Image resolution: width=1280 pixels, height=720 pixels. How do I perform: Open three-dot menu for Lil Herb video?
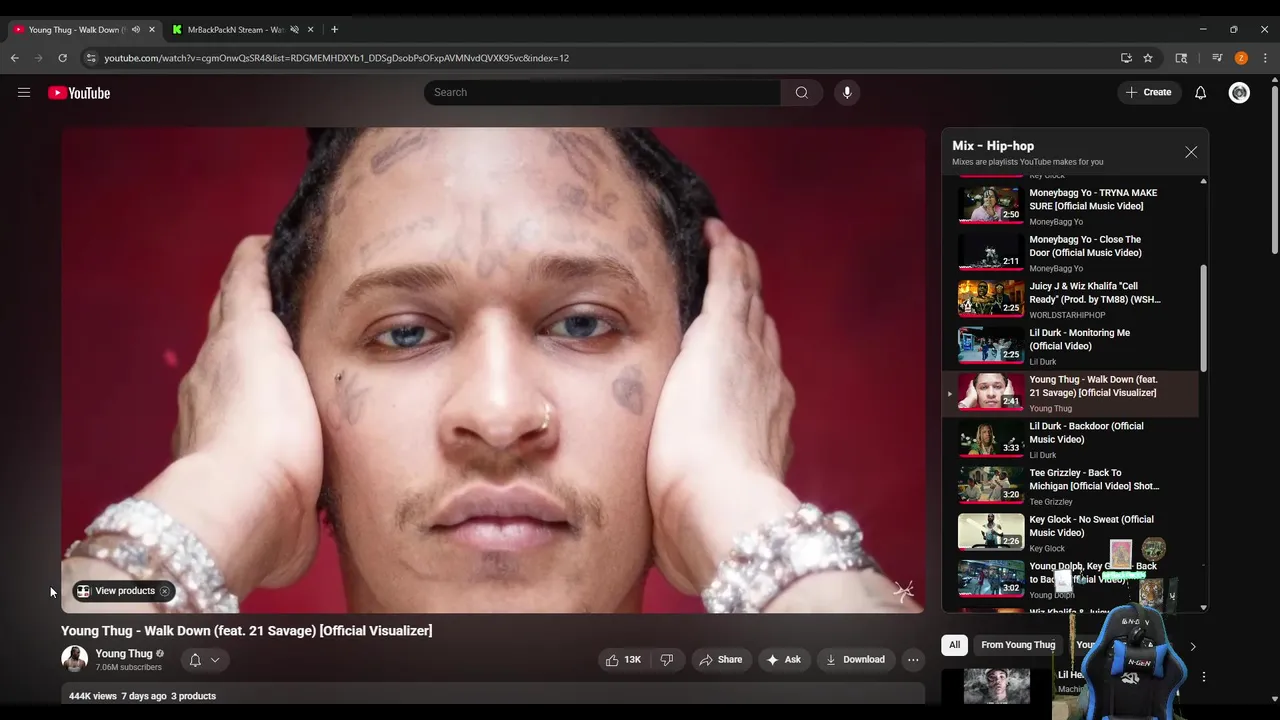pyautogui.click(x=1204, y=677)
